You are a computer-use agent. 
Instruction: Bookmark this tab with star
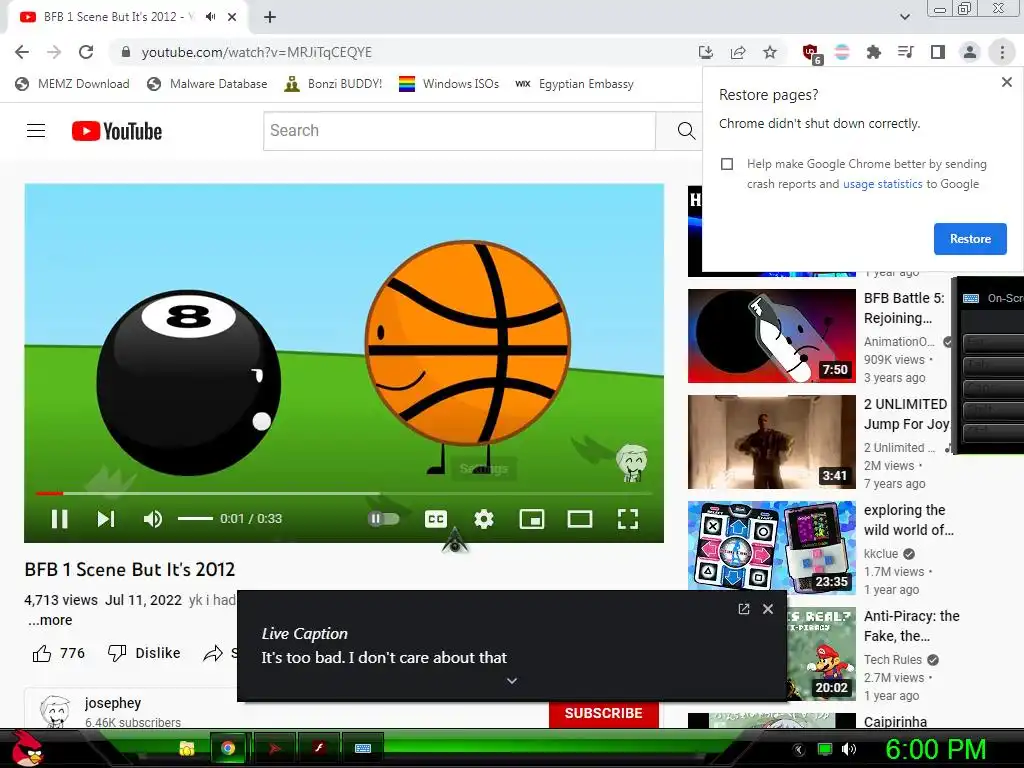(x=770, y=52)
